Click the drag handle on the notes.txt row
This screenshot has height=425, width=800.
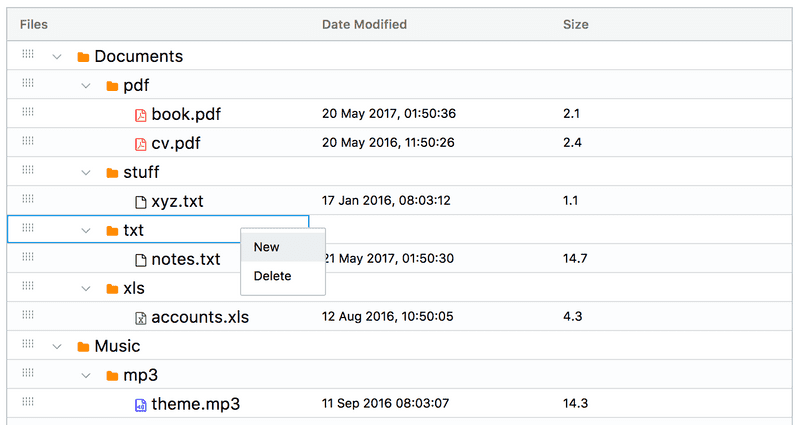pyautogui.click(x=28, y=257)
